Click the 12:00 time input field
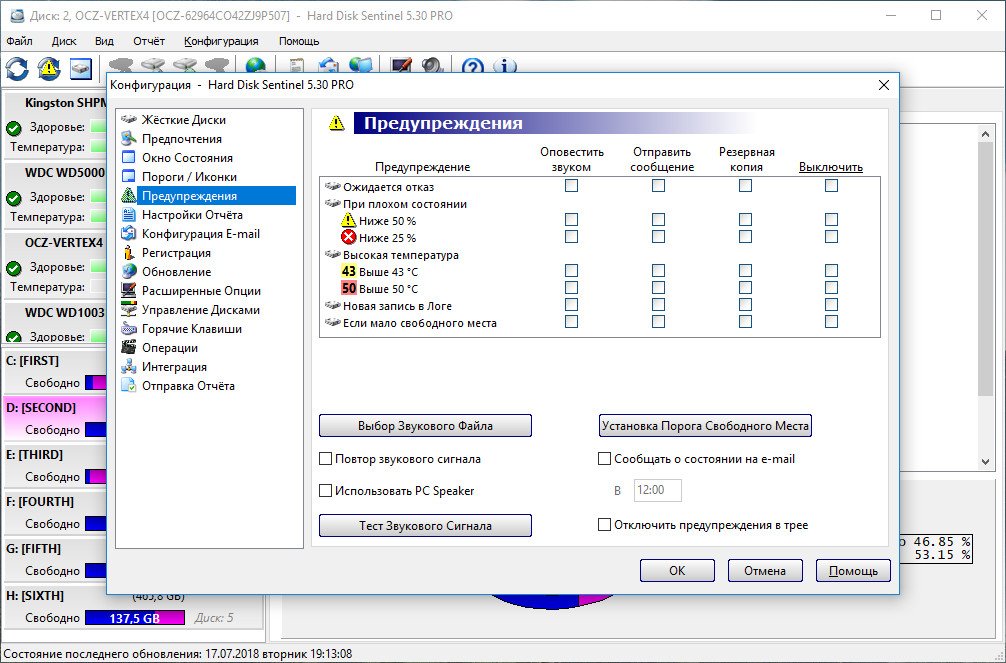1006x663 pixels. coord(658,490)
